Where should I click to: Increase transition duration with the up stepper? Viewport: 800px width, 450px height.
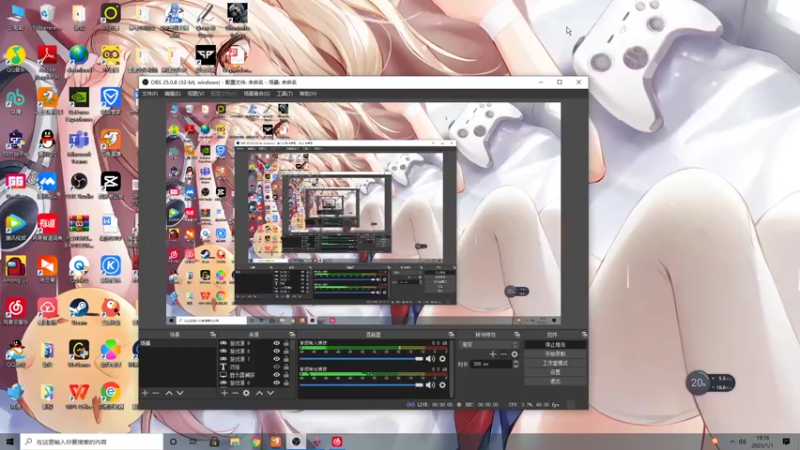[x=515, y=362]
